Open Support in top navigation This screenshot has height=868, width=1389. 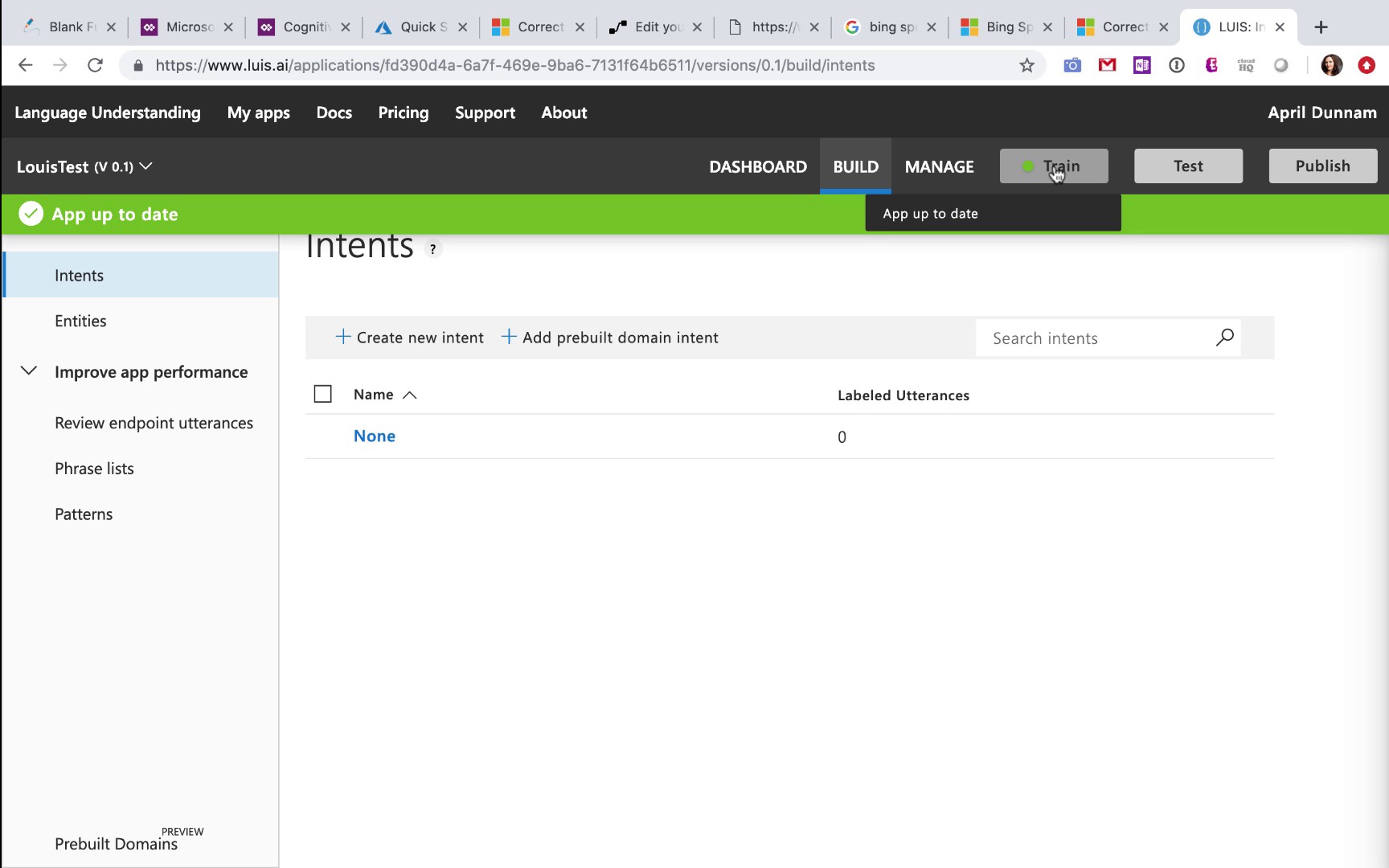pyautogui.click(x=485, y=113)
